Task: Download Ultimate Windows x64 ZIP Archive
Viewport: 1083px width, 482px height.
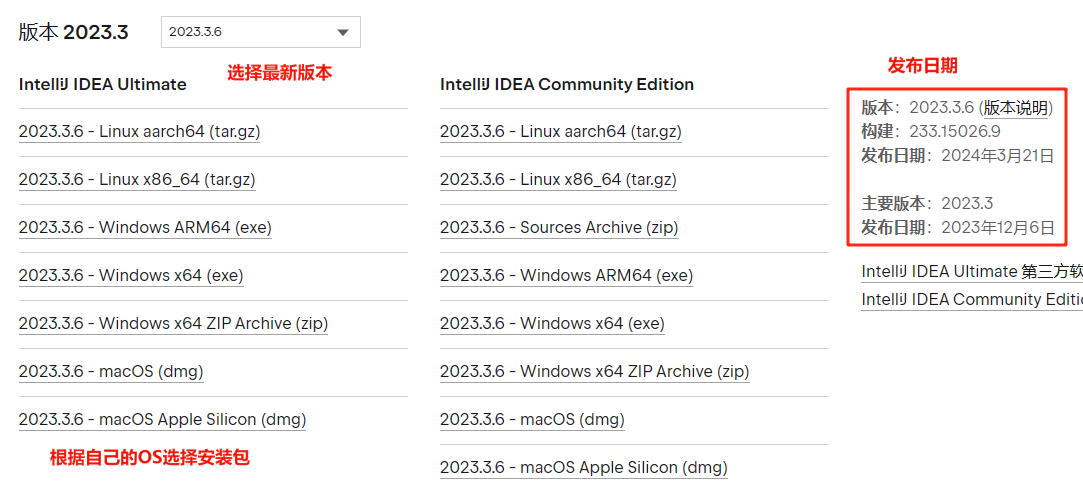Action: point(173,324)
